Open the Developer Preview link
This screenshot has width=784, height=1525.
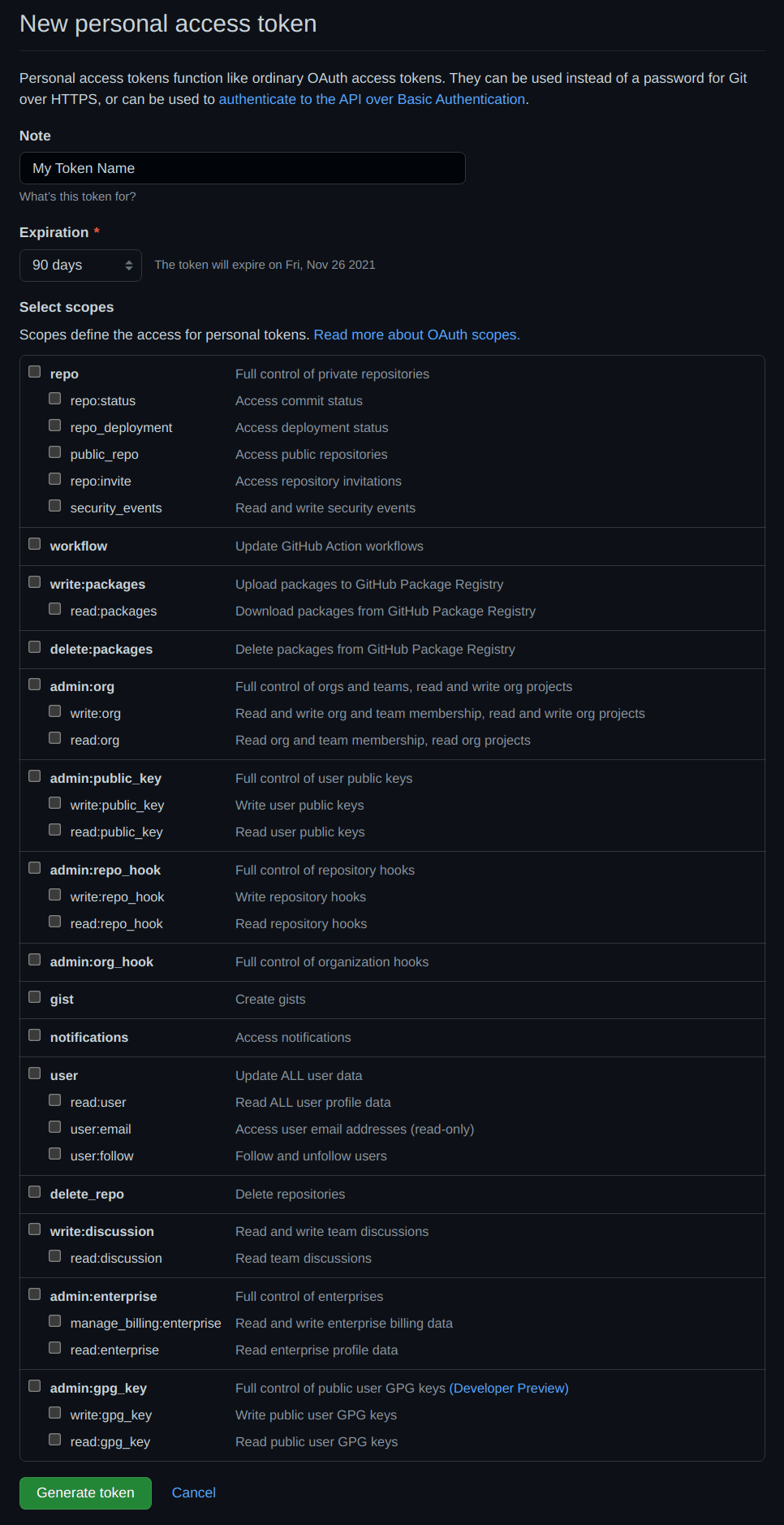[x=509, y=1389]
